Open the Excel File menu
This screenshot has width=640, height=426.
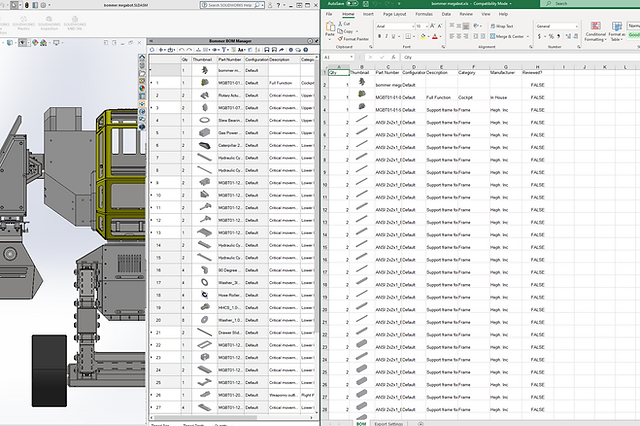tap(329, 14)
